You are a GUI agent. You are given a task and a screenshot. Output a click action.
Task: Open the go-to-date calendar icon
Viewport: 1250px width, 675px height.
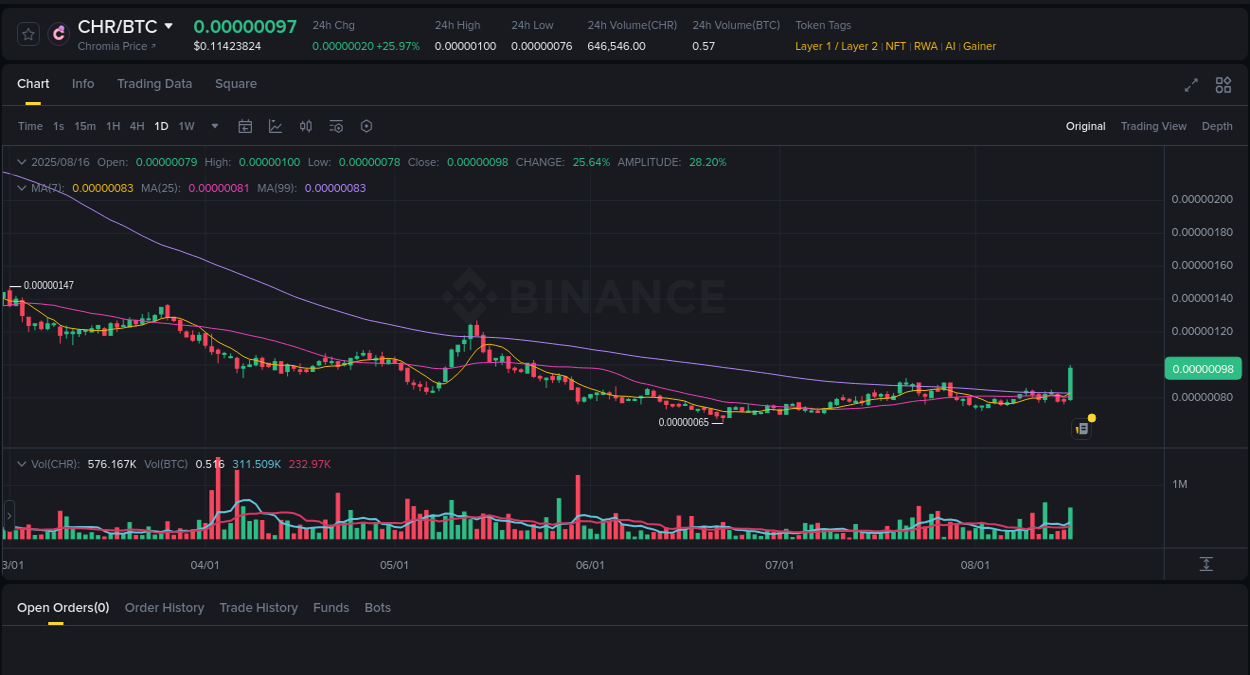245,126
